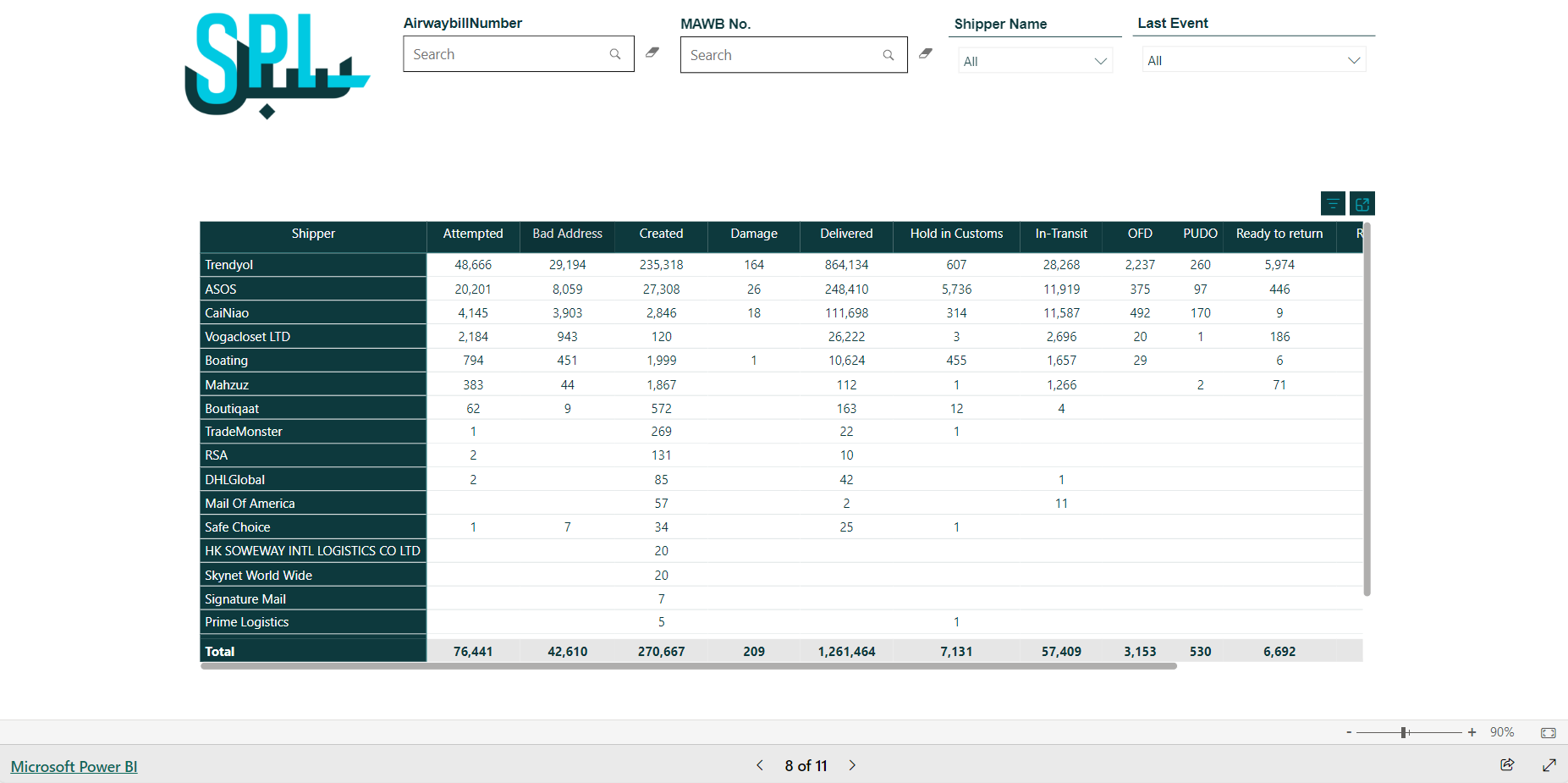Click the AirwaybillNumber search field
The image size is (1568, 783).
pos(519,54)
